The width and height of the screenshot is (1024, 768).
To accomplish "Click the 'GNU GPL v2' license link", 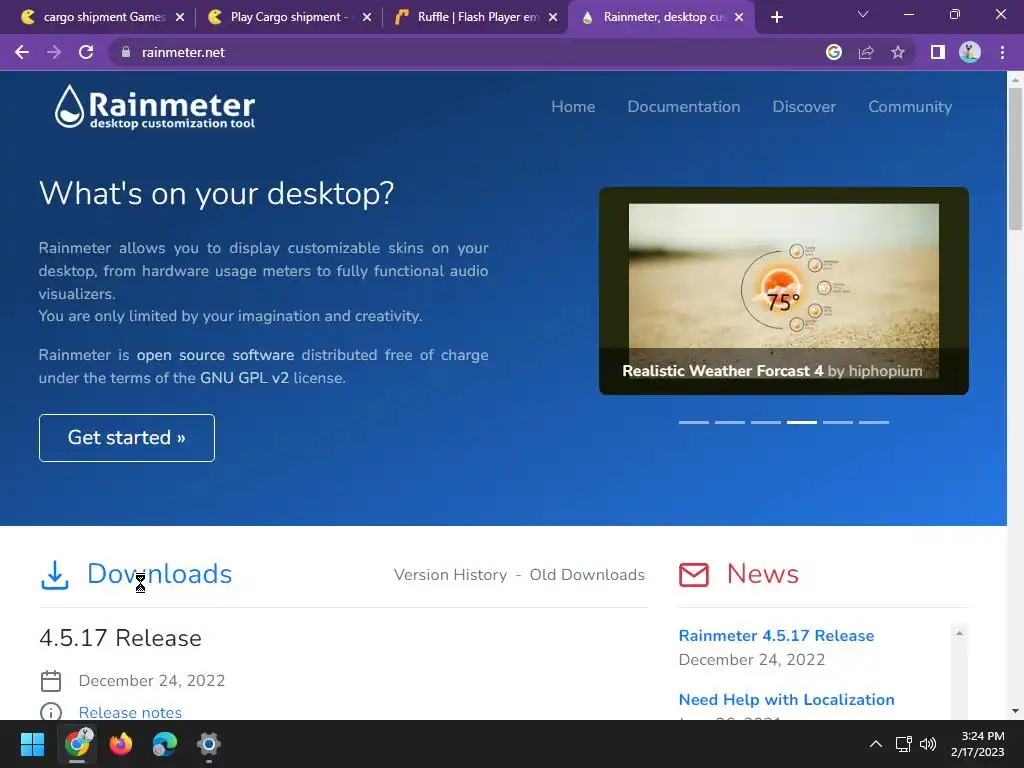I will 244,377.
